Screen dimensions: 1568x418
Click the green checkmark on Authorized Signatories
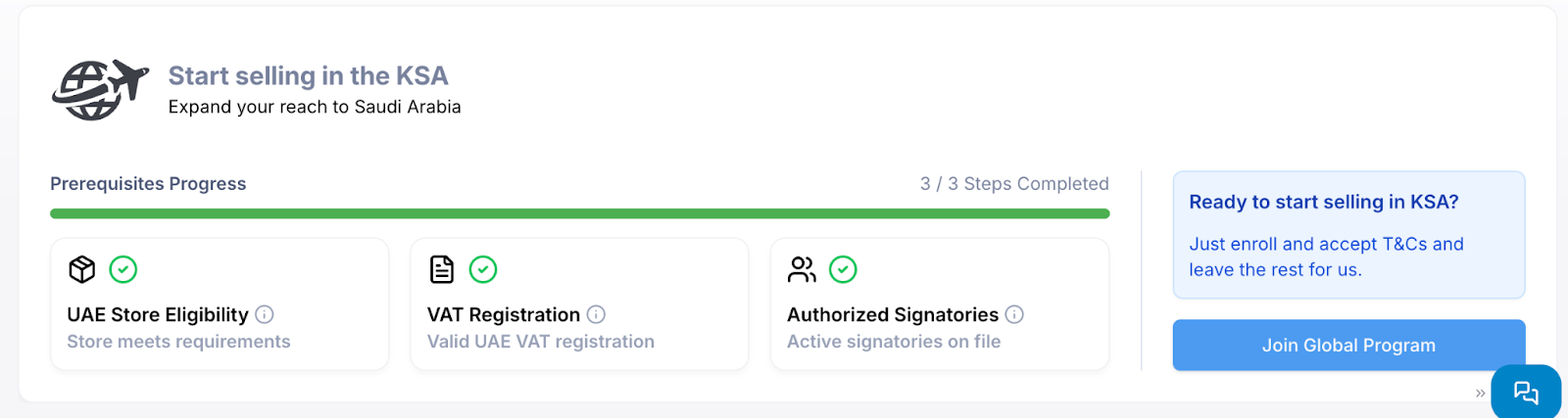843,269
